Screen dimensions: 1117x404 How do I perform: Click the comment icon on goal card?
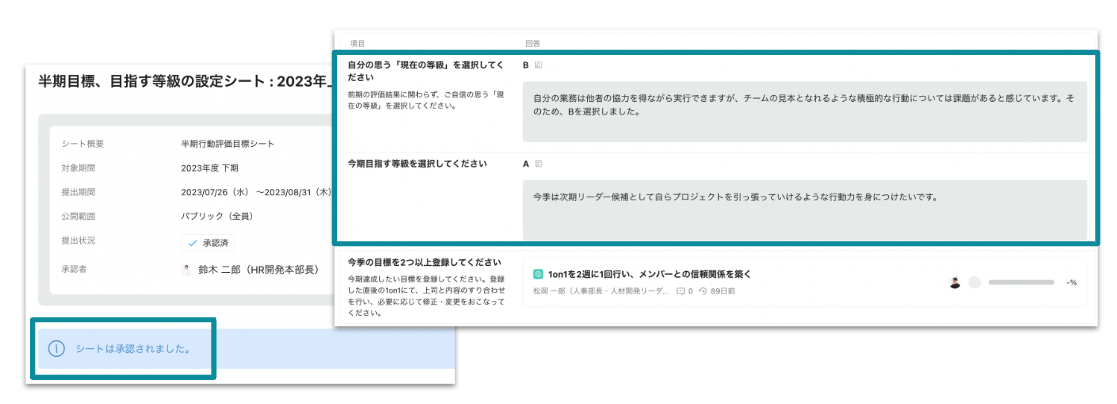tap(681, 291)
